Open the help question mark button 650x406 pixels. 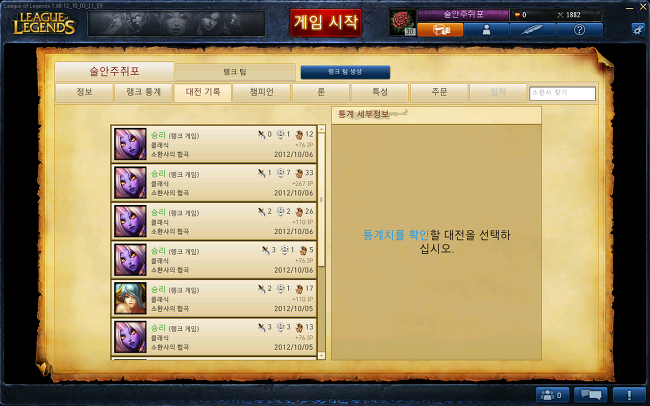pos(580,29)
